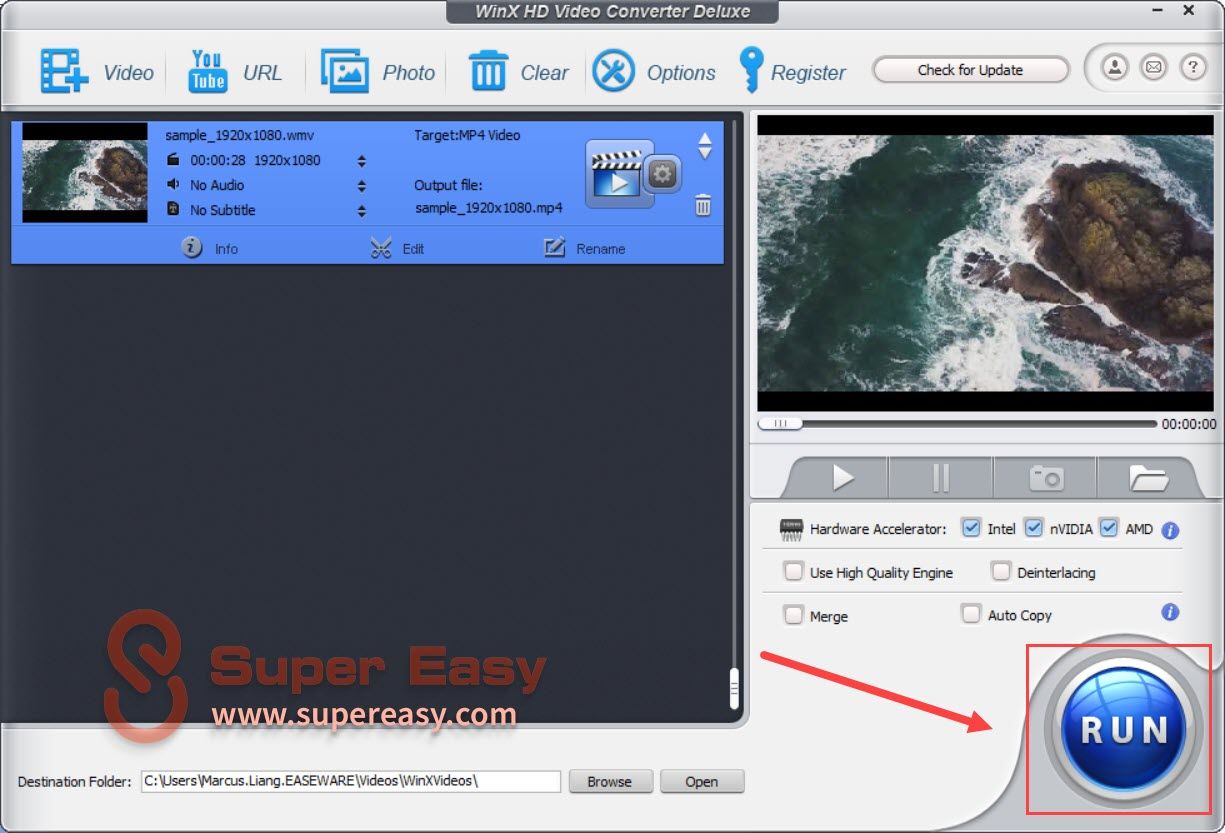
Task: Show Info for the selected video
Action: tap(210, 248)
